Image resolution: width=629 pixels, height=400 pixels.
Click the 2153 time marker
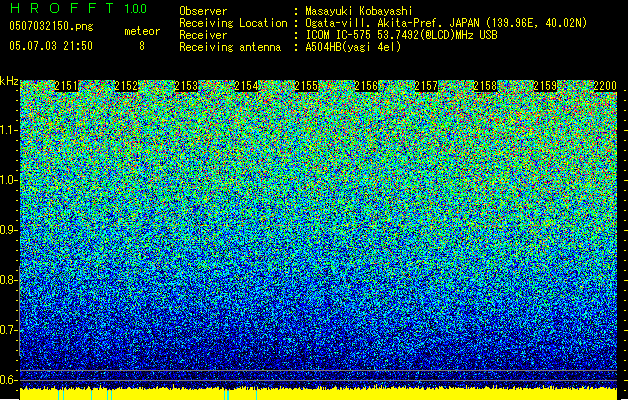click(x=186, y=86)
